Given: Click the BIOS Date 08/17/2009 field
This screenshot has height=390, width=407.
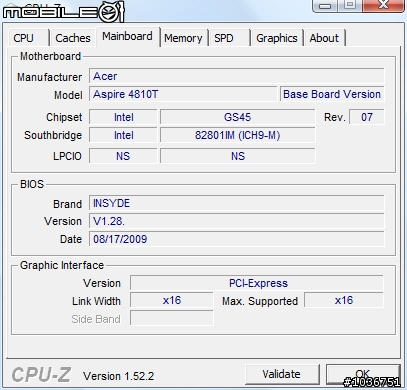Looking at the screenshot, I should pyautogui.click(x=237, y=239).
